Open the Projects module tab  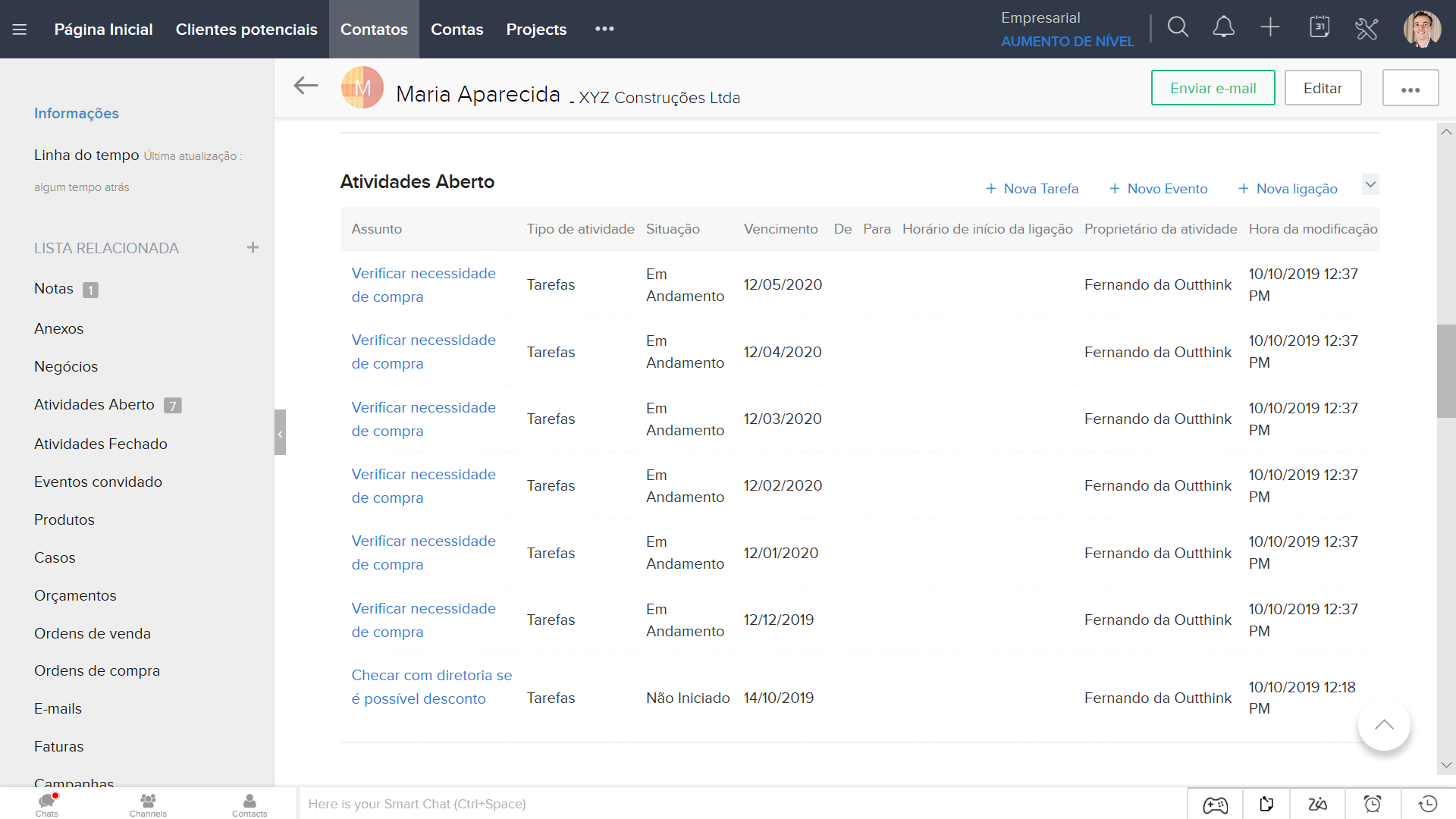(x=536, y=30)
